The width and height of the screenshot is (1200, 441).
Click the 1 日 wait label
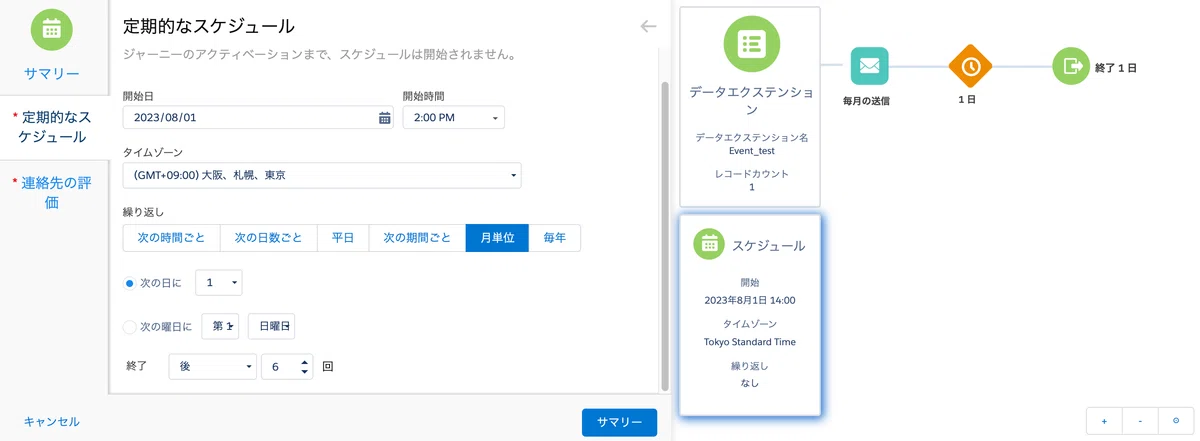(x=967, y=101)
